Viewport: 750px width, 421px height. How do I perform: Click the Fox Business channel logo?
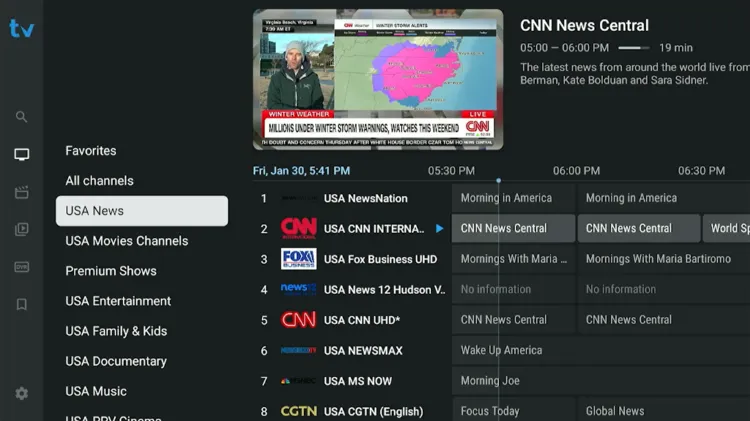(298, 259)
